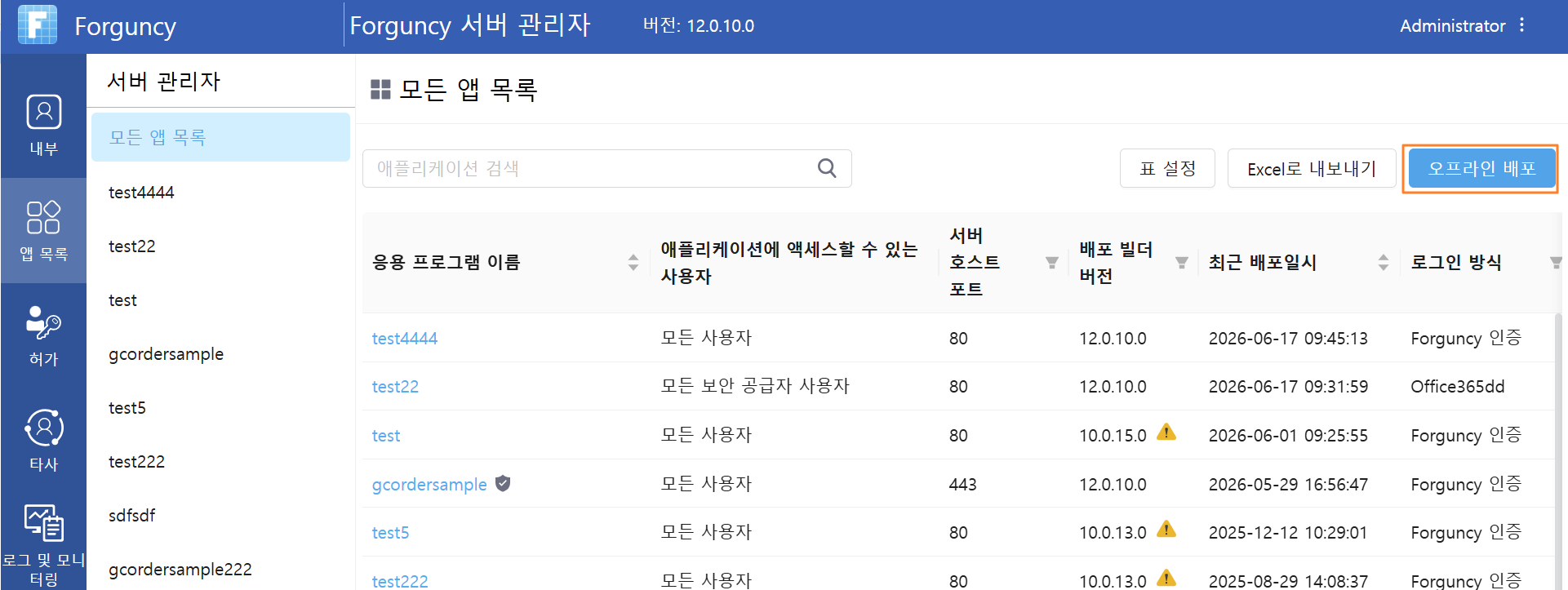Open the test4444 application link
The width and height of the screenshot is (1568, 590).
(405, 338)
